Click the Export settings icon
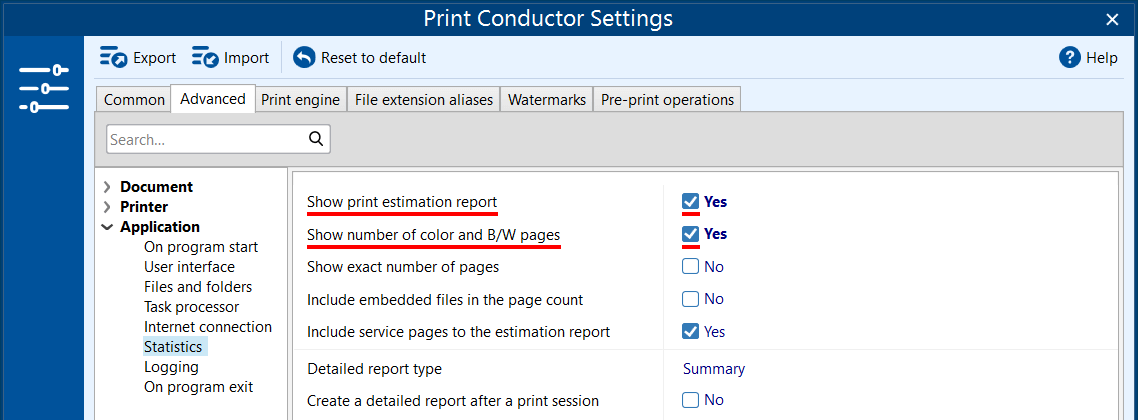This screenshot has height=420, width=1138. click(x=113, y=58)
